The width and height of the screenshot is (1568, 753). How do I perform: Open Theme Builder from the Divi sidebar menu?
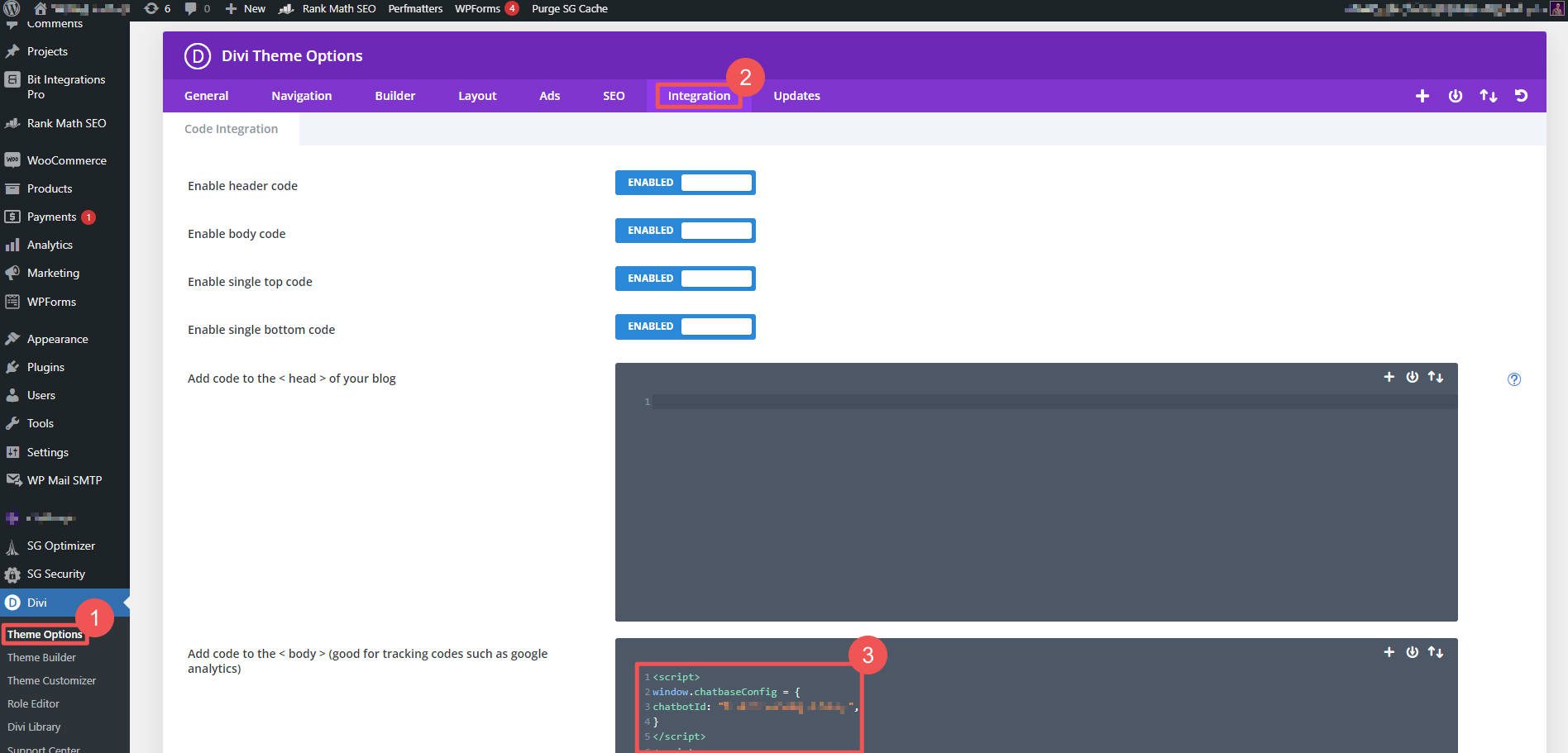41,657
